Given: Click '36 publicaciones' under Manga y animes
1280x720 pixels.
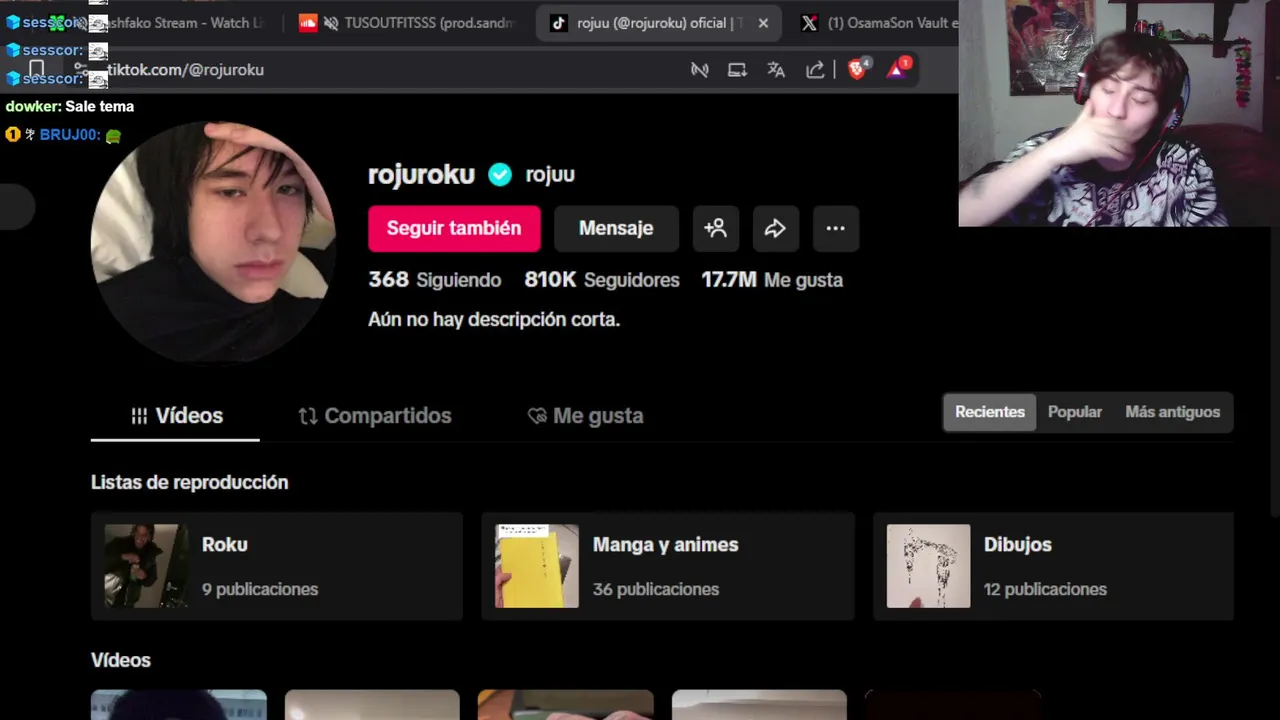Looking at the screenshot, I should coord(656,589).
